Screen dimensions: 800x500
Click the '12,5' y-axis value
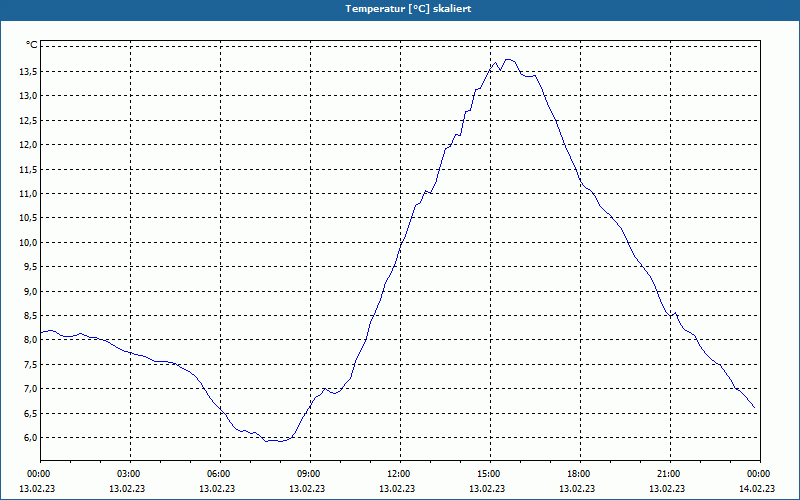[28, 120]
